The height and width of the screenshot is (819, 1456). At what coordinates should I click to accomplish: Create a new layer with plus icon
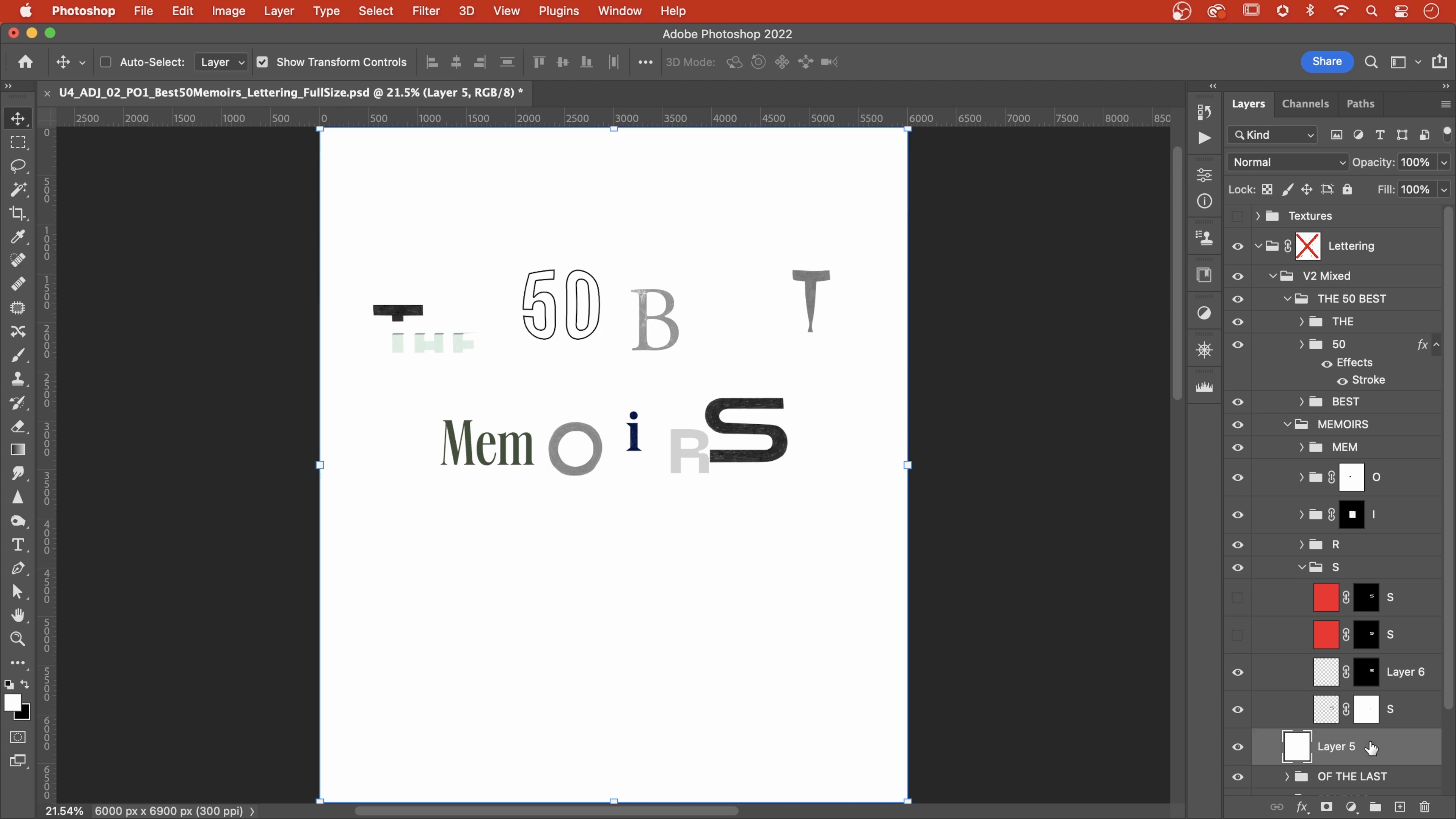1400,807
